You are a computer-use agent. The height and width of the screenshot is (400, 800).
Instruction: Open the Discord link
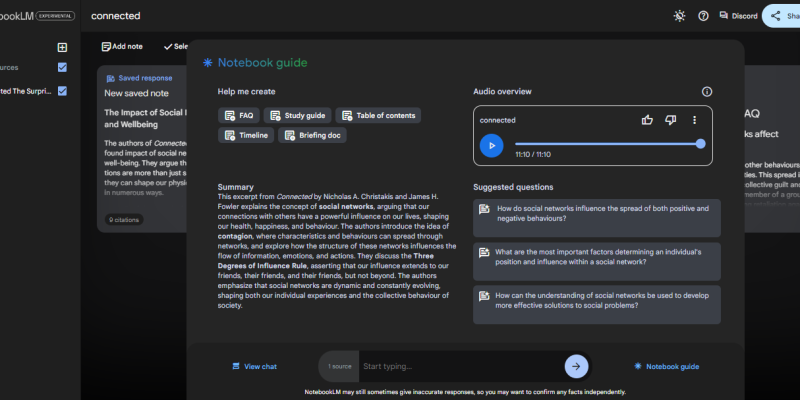pyautogui.click(x=738, y=16)
